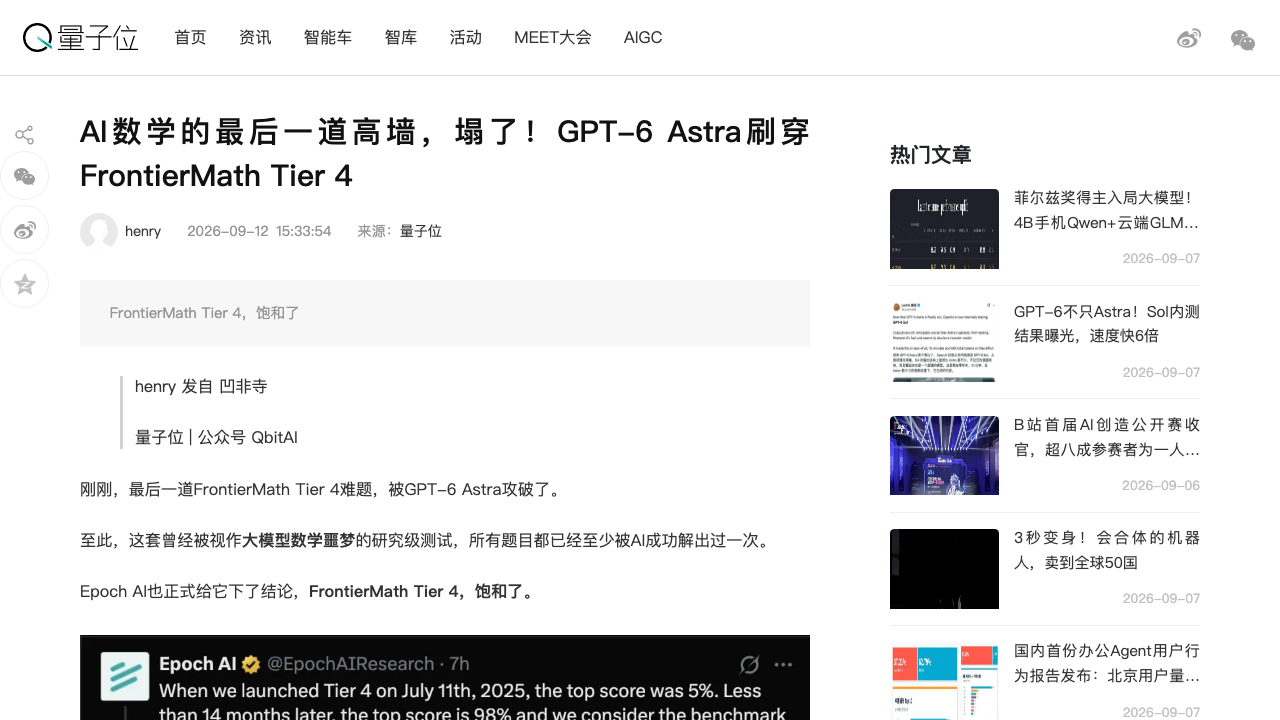Screen dimensions: 1280x720
Task: Open article 菲尔兹奖得主入局大模型
Action: pyautogui.click(x=1107, y=210)
